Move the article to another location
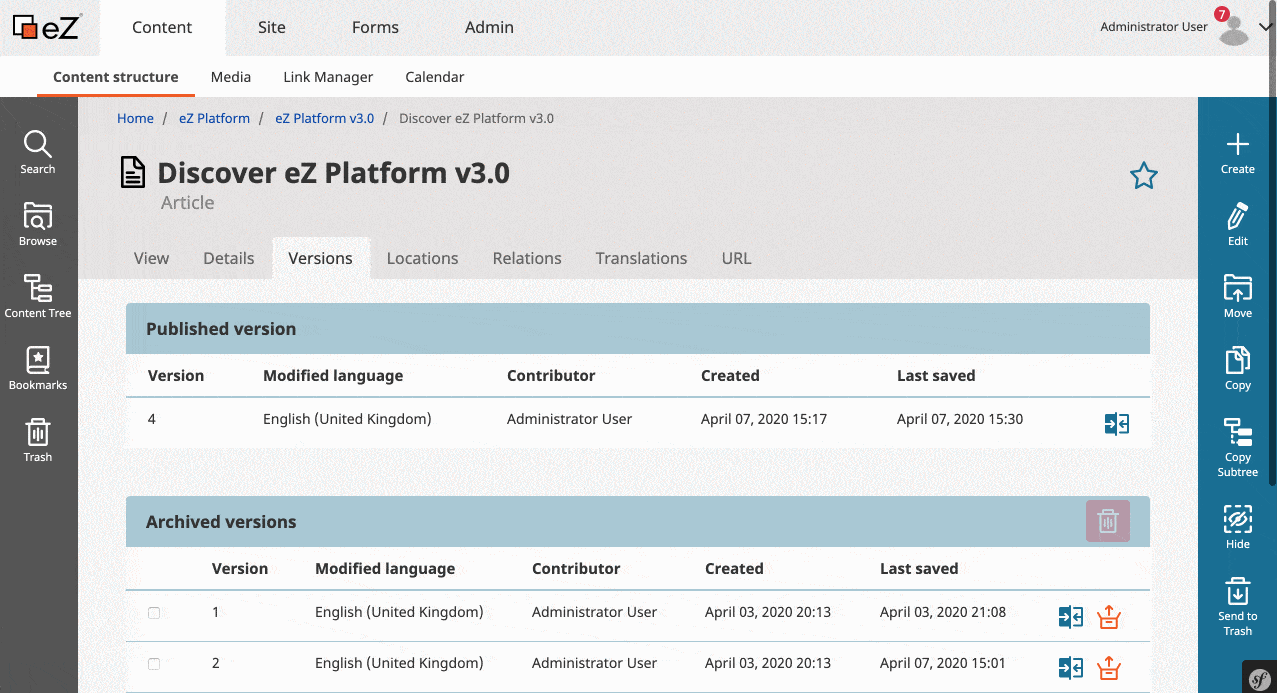This screenshot has width=1277, height=693. pos(1238,297)
